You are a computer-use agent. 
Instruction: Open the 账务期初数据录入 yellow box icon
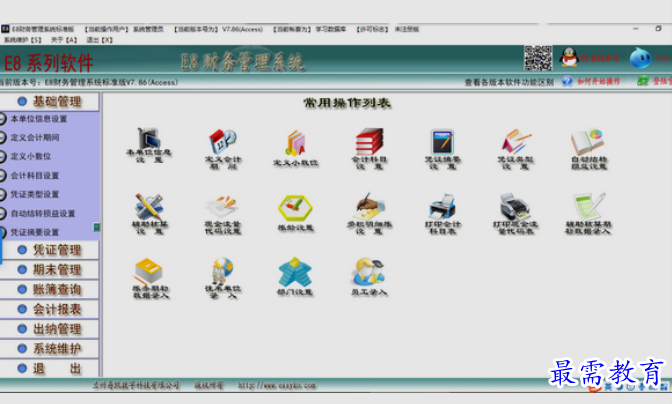click(x=149, y=278)
